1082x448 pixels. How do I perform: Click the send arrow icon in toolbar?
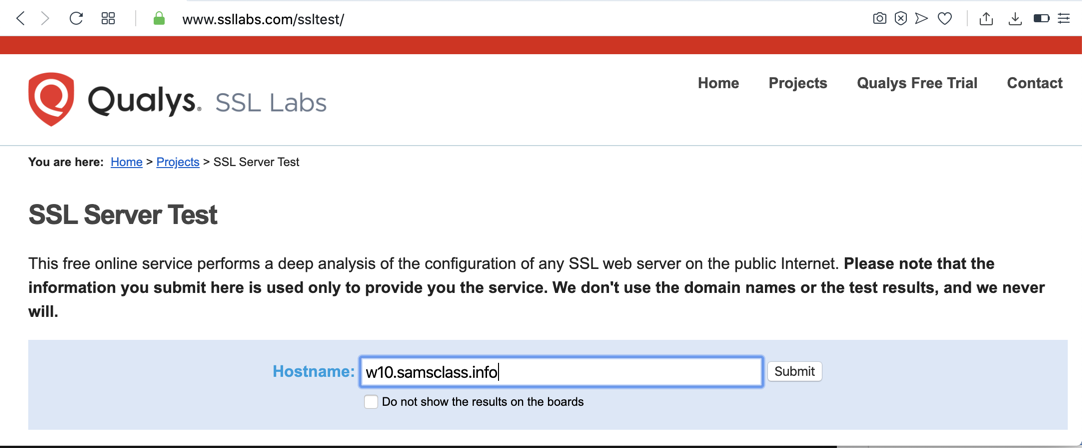(922, 19)
